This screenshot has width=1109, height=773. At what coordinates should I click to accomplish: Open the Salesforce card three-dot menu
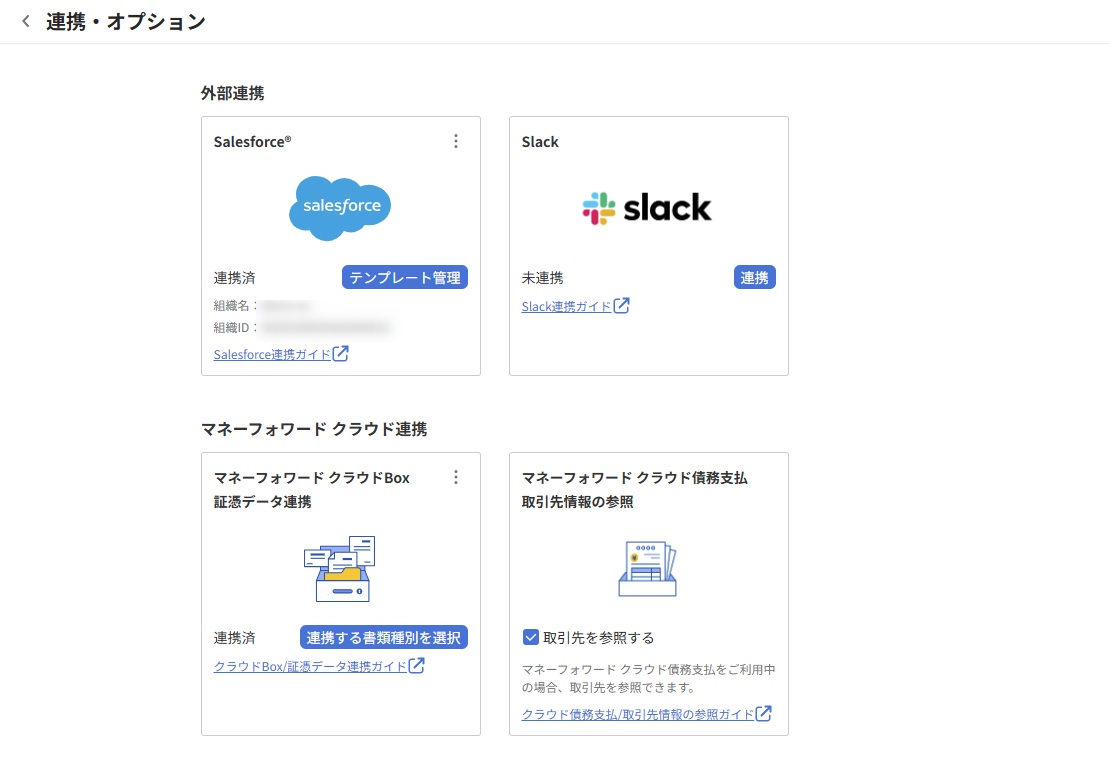(456, 141)
